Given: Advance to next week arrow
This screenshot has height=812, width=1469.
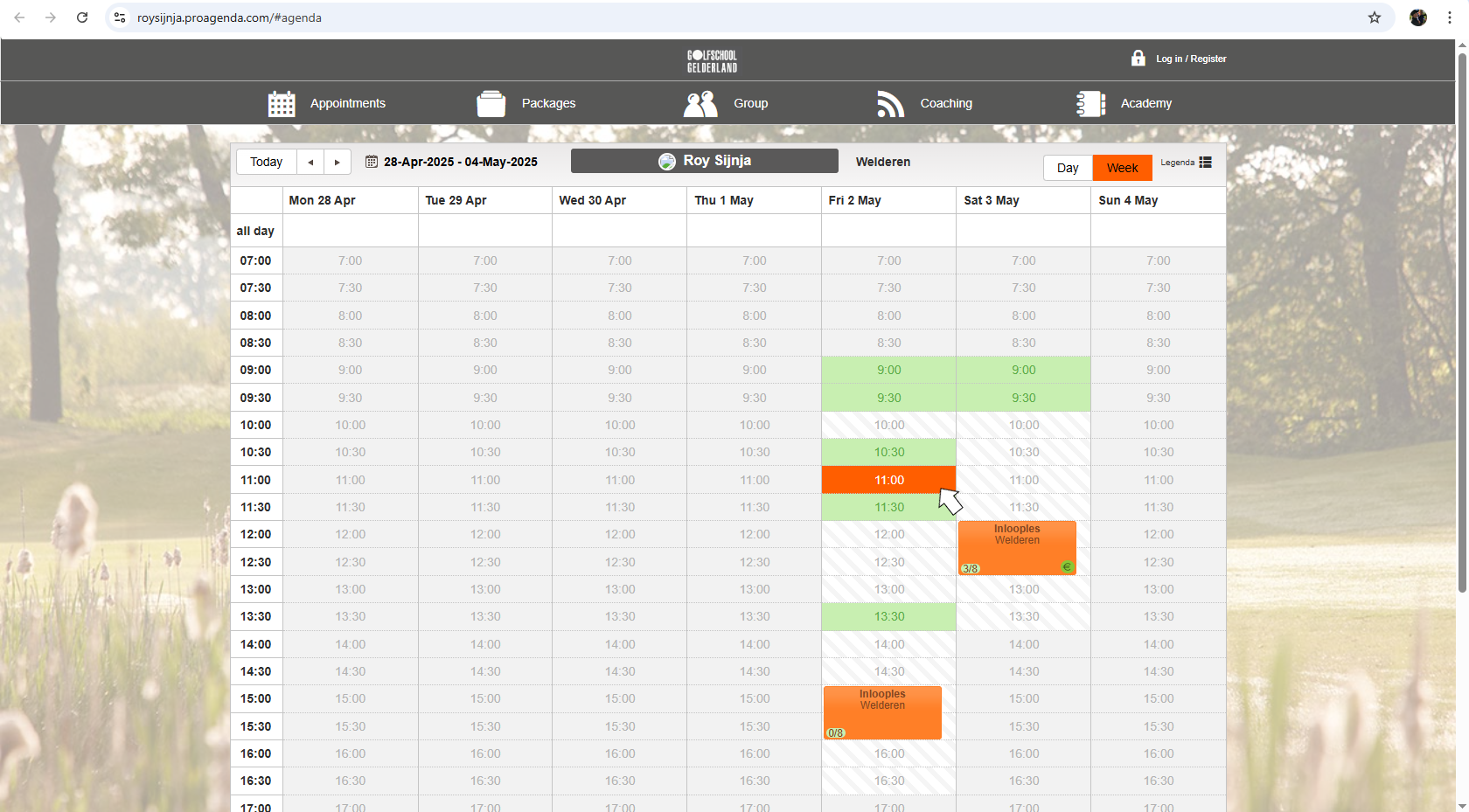Looking at the screenshot, I should pos(338,162).
